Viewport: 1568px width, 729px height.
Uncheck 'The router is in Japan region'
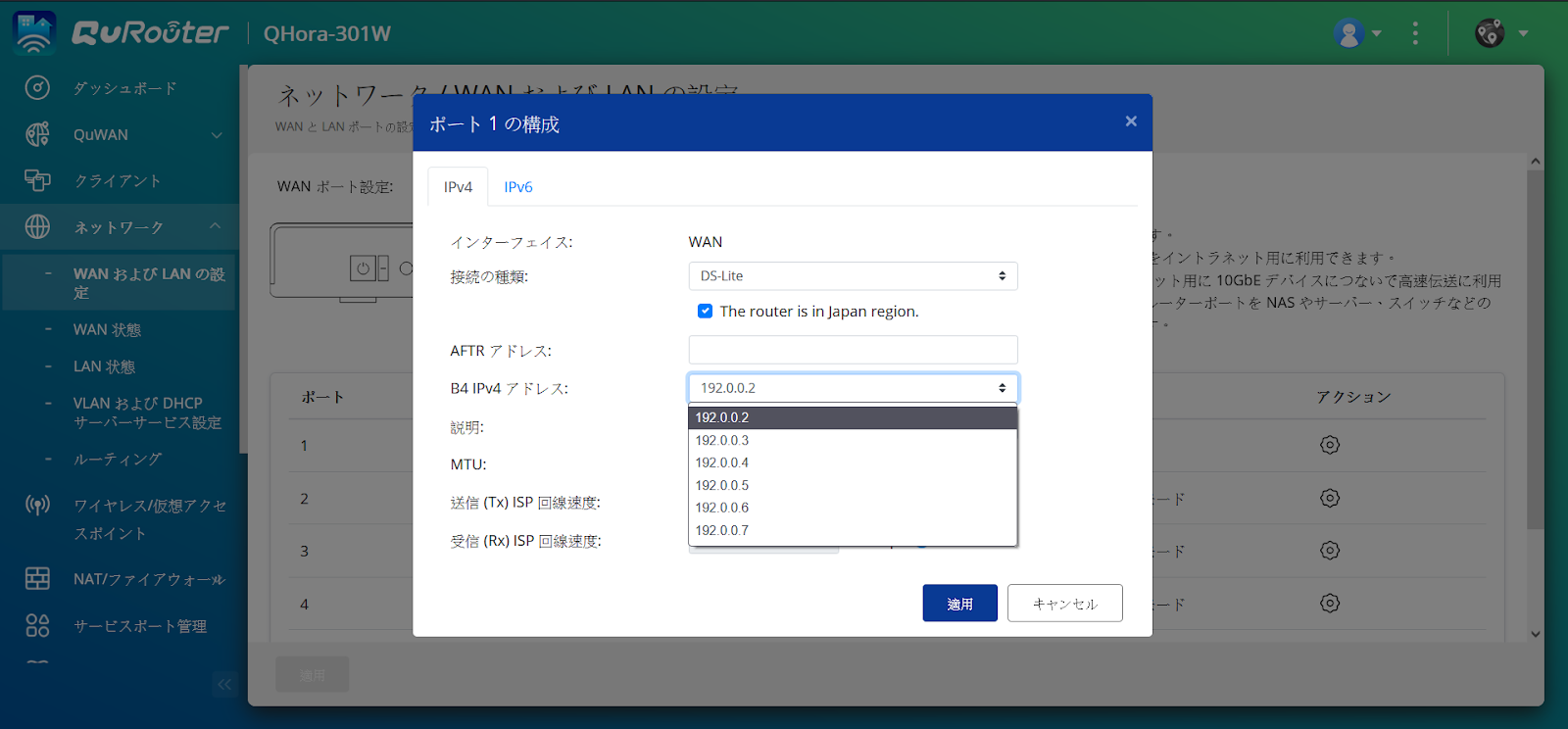(x=705, y=311)
